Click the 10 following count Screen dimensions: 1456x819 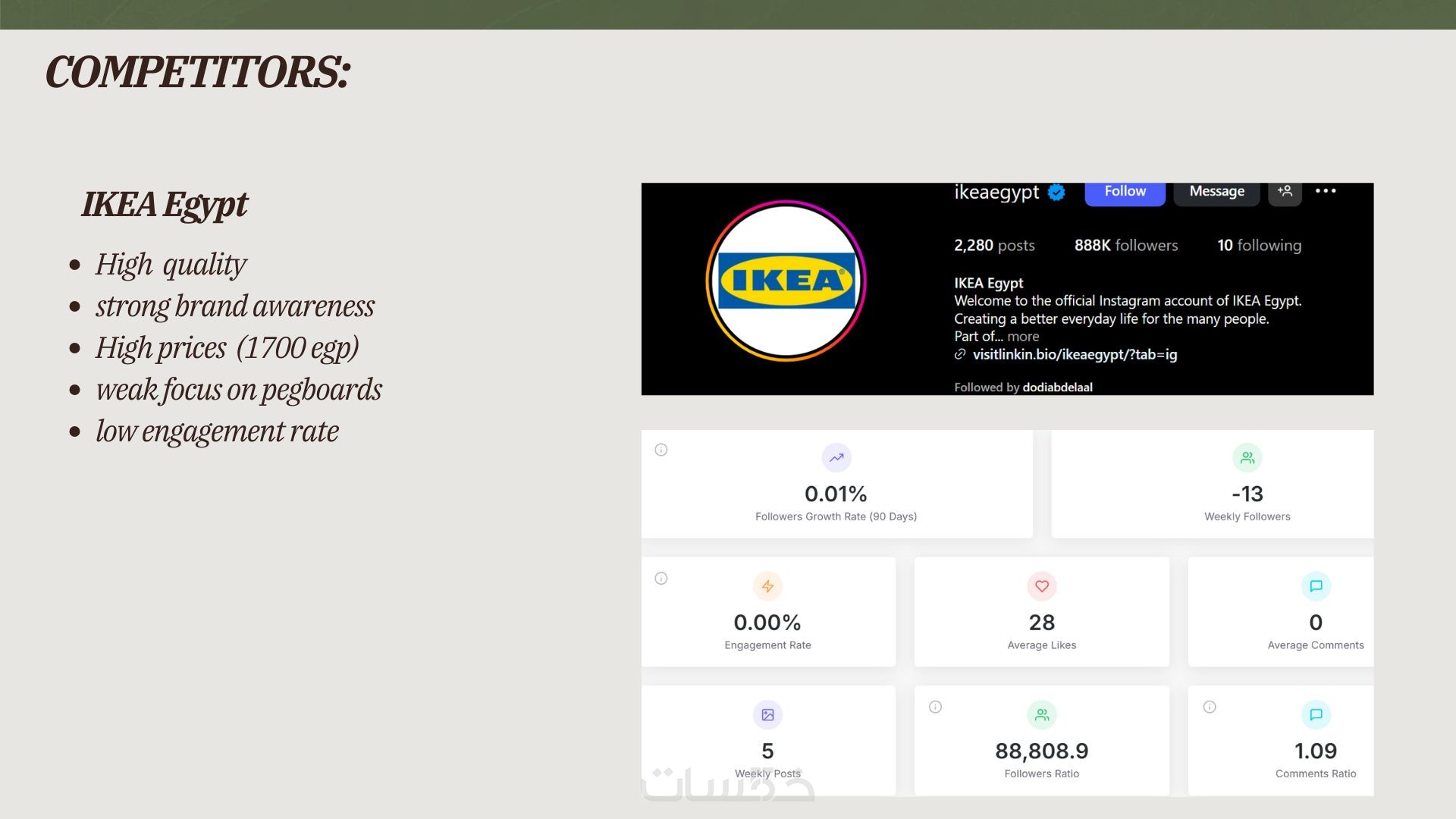point(1259,246)
